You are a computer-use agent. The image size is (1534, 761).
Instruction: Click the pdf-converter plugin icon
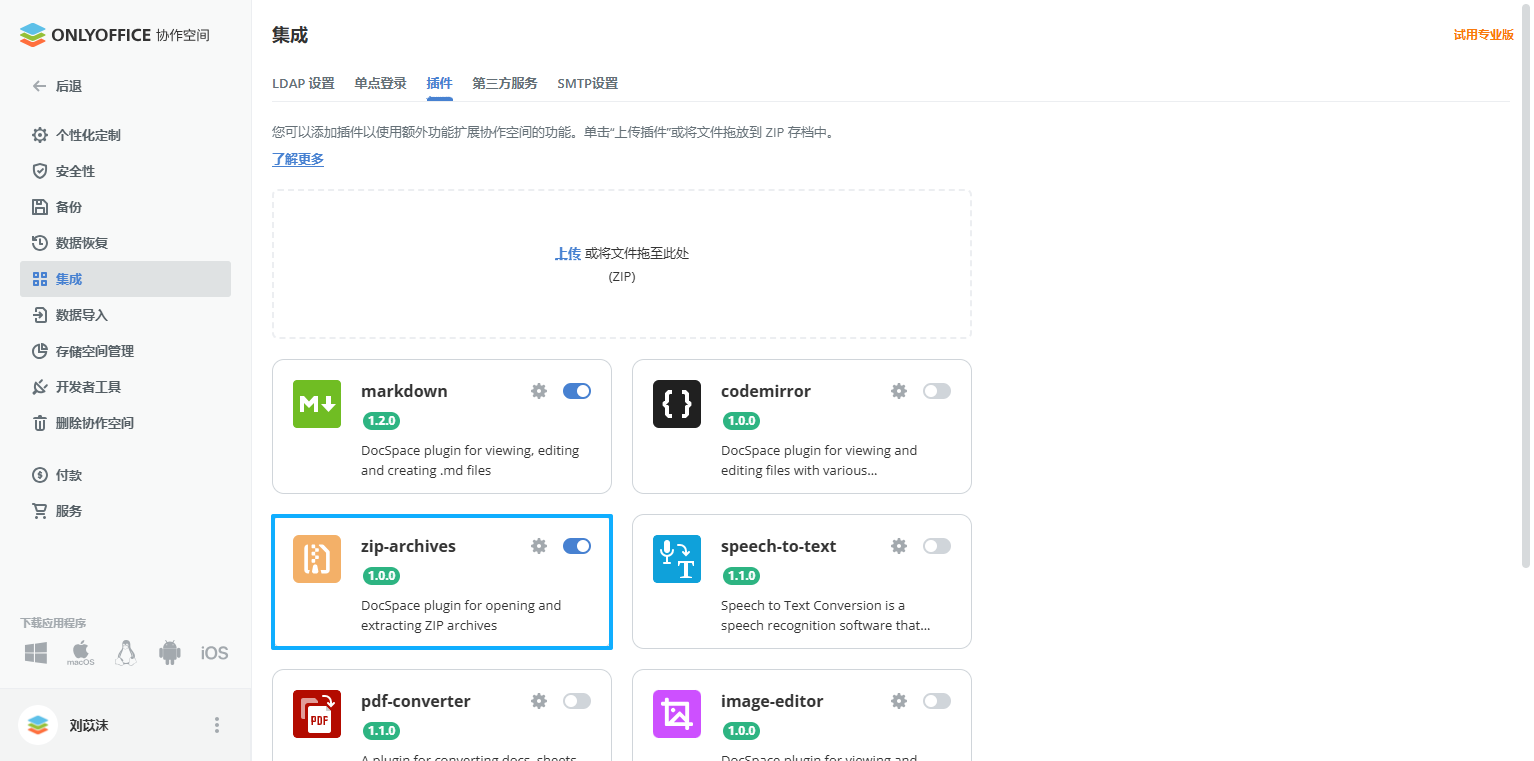[x=317, y=714]
